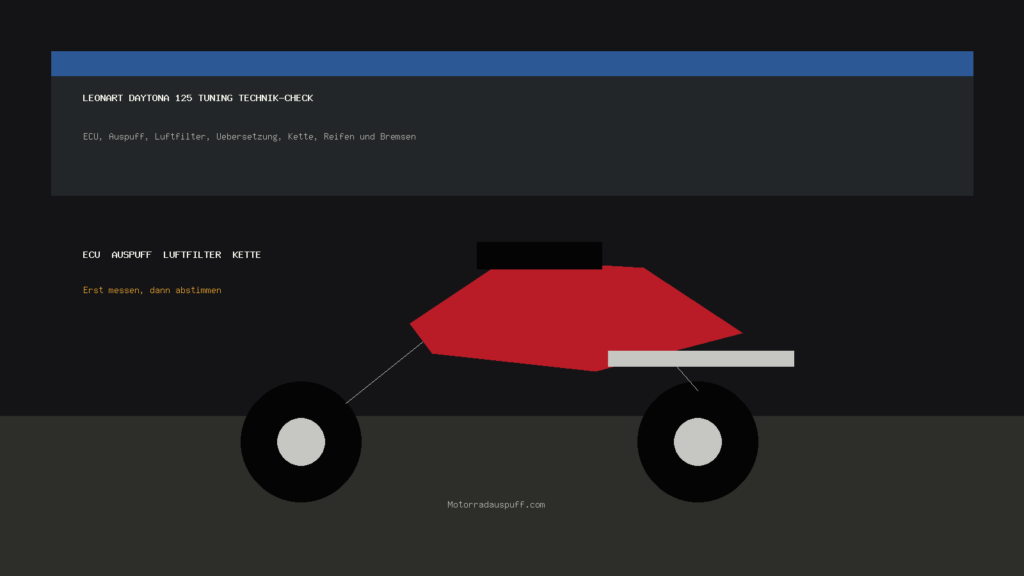Image resolution: width=1024 pixels, height=576 pixels.
Task: Select the ECU tab
Action: (91, 255)
